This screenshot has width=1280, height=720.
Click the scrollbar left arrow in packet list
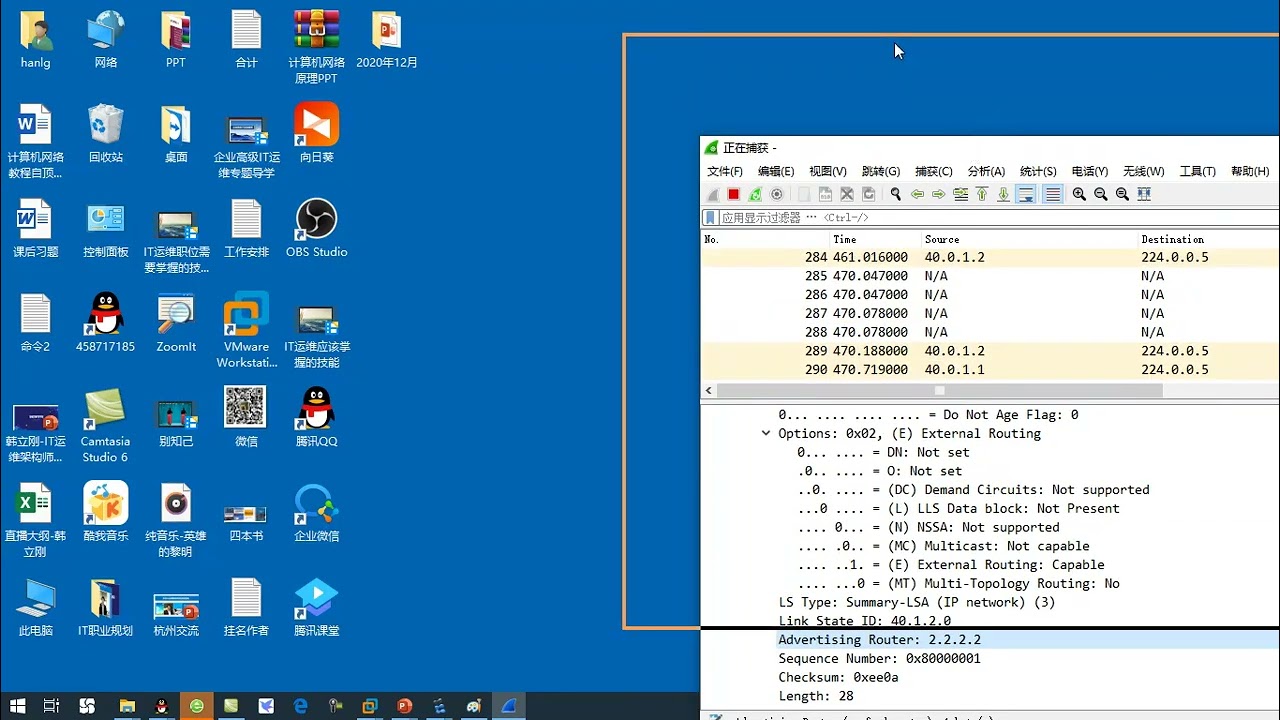[709, 390]
